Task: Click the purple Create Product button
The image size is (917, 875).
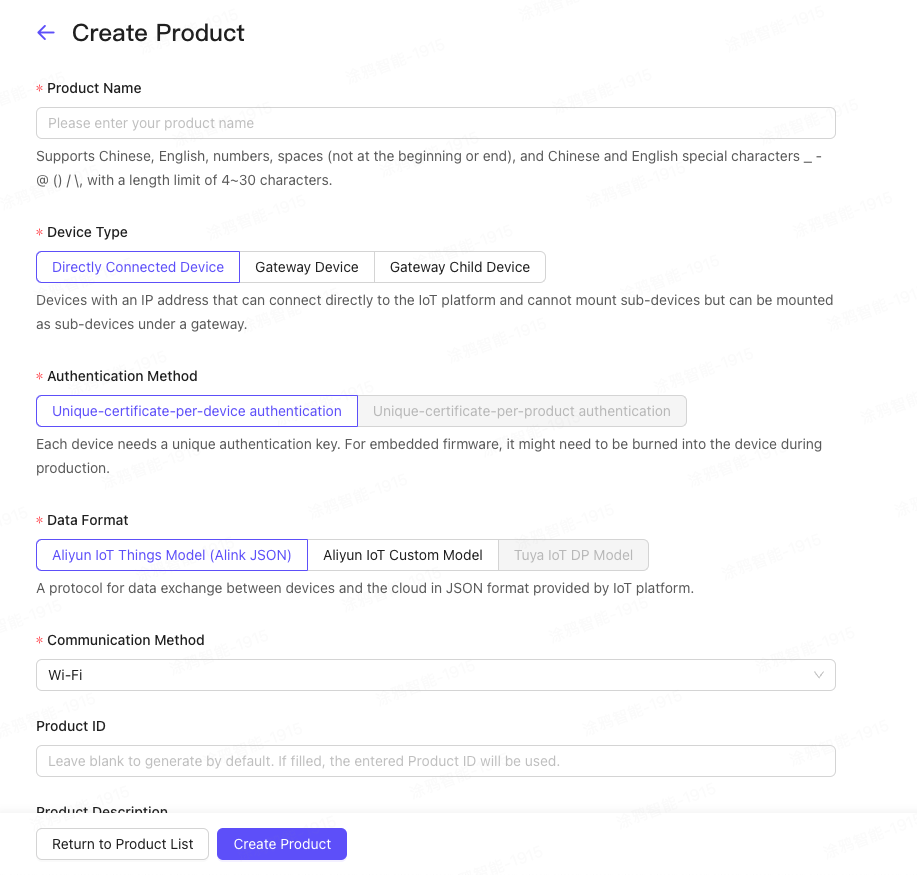Action: tap(282, 844)
